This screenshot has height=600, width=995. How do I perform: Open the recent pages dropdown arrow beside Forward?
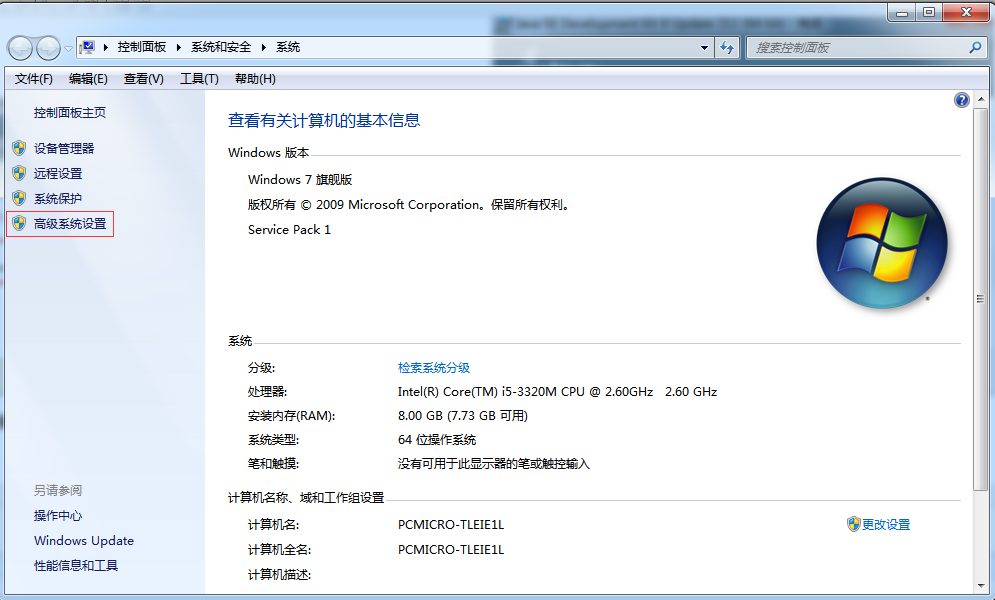tap(68, 48)
